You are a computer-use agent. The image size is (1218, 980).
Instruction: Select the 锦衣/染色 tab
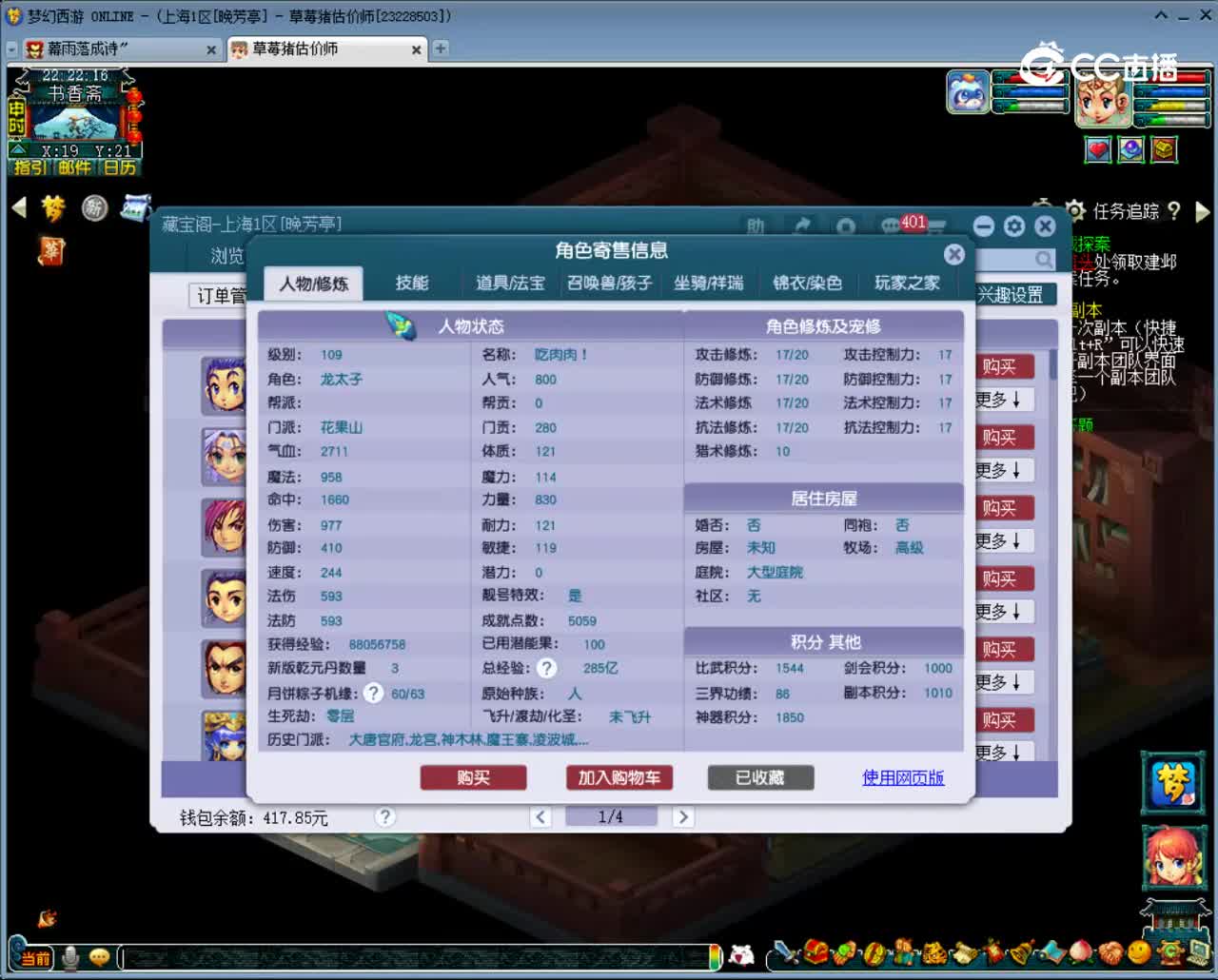tap(808, 284)
